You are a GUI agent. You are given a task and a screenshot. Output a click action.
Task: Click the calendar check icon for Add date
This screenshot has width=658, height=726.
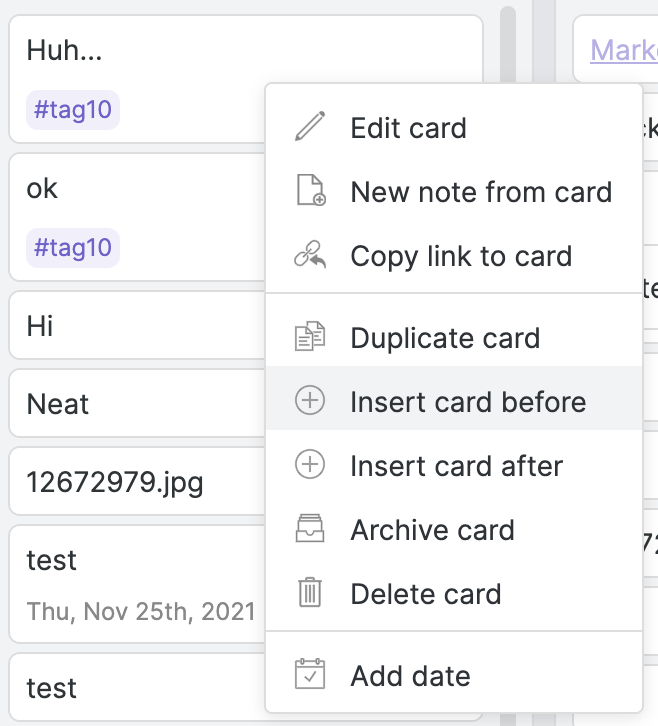[x=310, y=674]
